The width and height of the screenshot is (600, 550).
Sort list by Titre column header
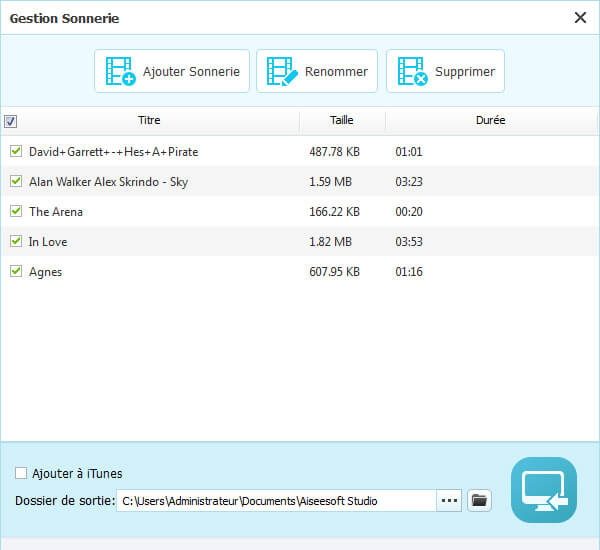pyautogui.click(x=149, y=121)
